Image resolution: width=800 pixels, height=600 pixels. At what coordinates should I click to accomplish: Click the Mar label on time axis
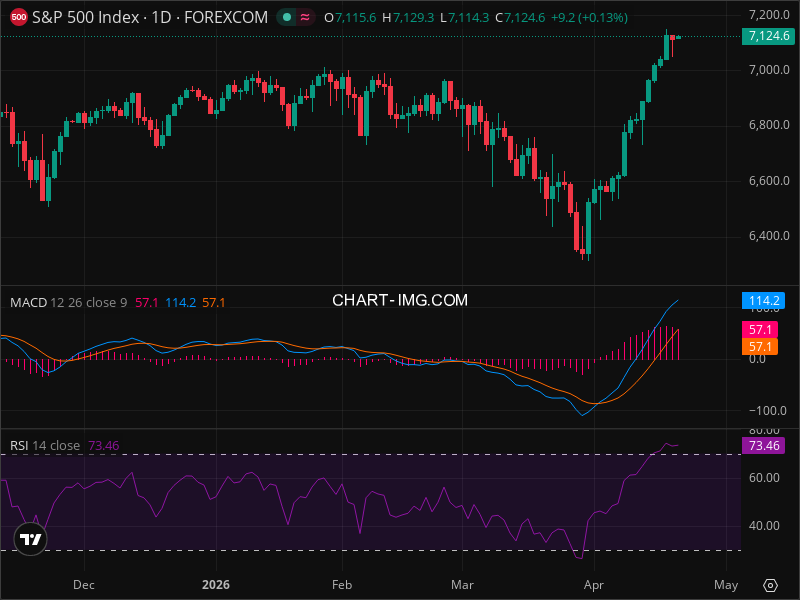(x=462, y=585)
